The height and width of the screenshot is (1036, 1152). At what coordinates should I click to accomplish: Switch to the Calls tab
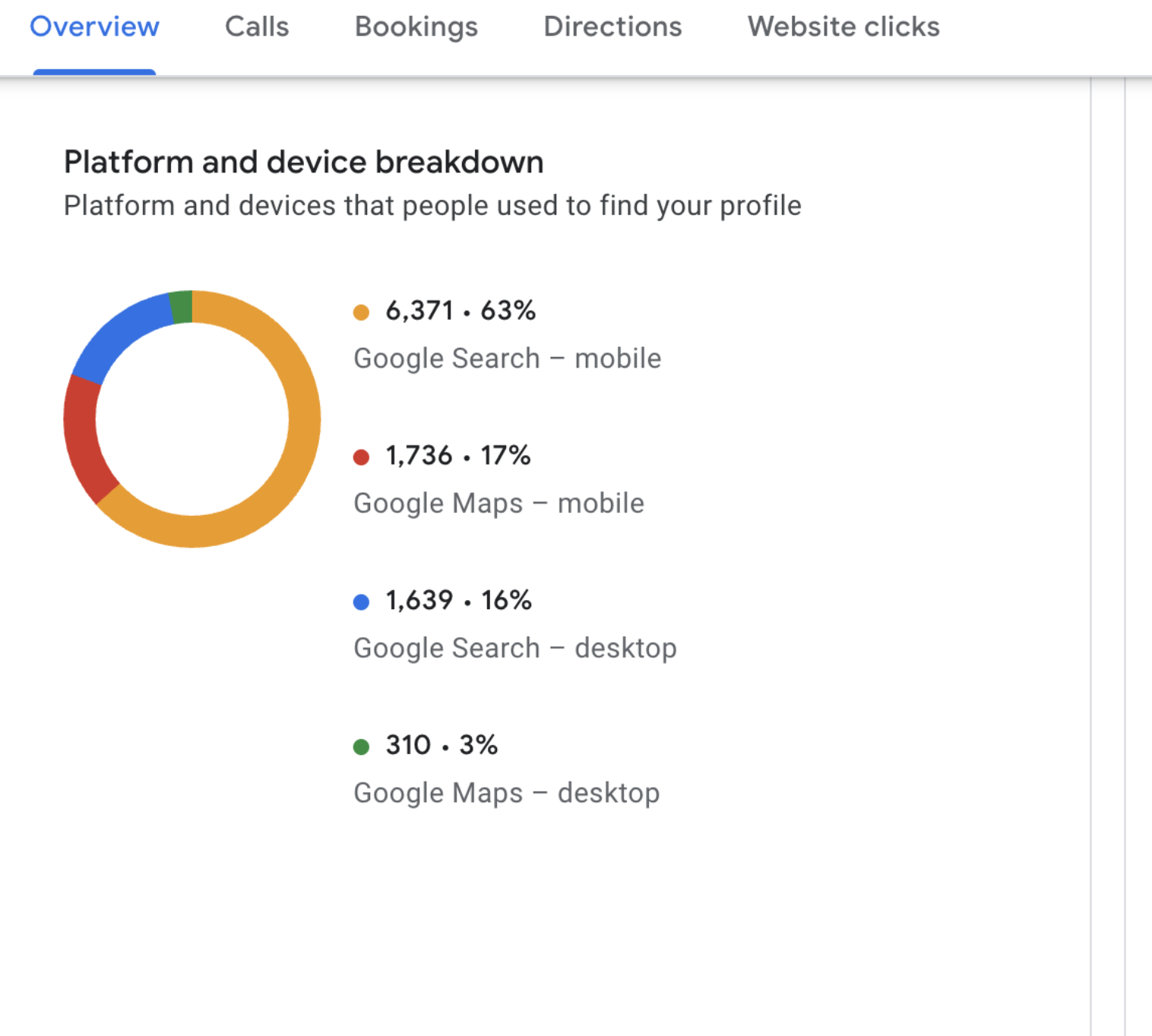pos(257,27)
